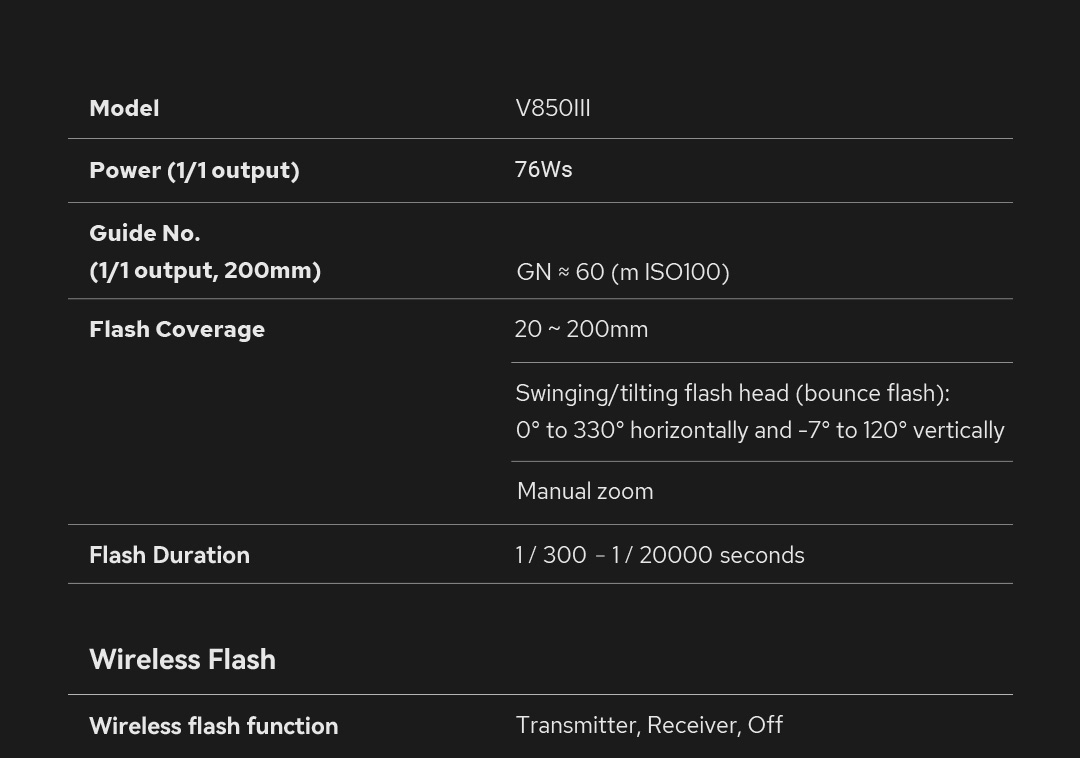The image size is (1080, 758).
Task: Select the GN ≈ 60 (m ISO100) value
Action: point(622,272)
